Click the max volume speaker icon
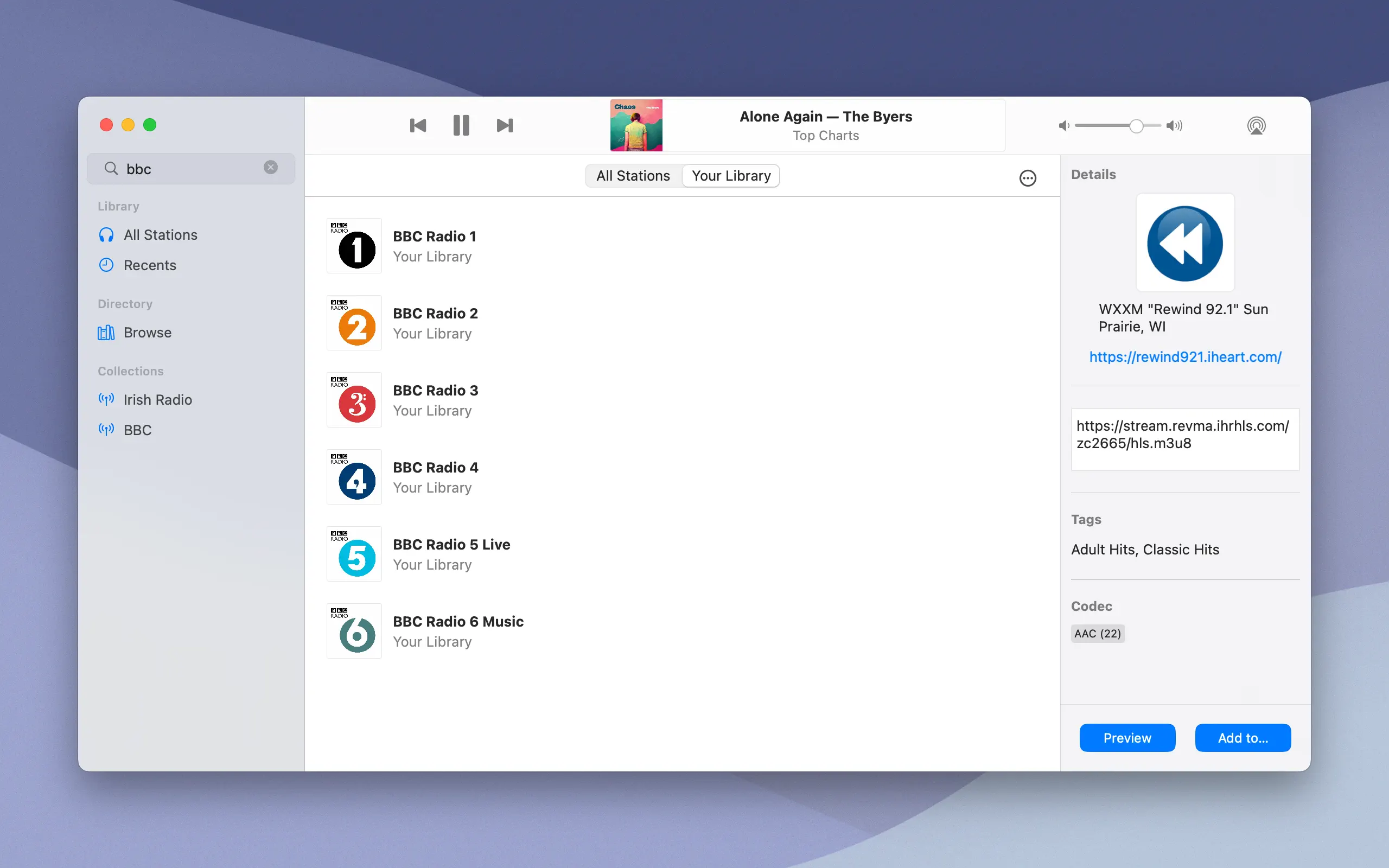The image size is (1389, 868). [1174, 126]
